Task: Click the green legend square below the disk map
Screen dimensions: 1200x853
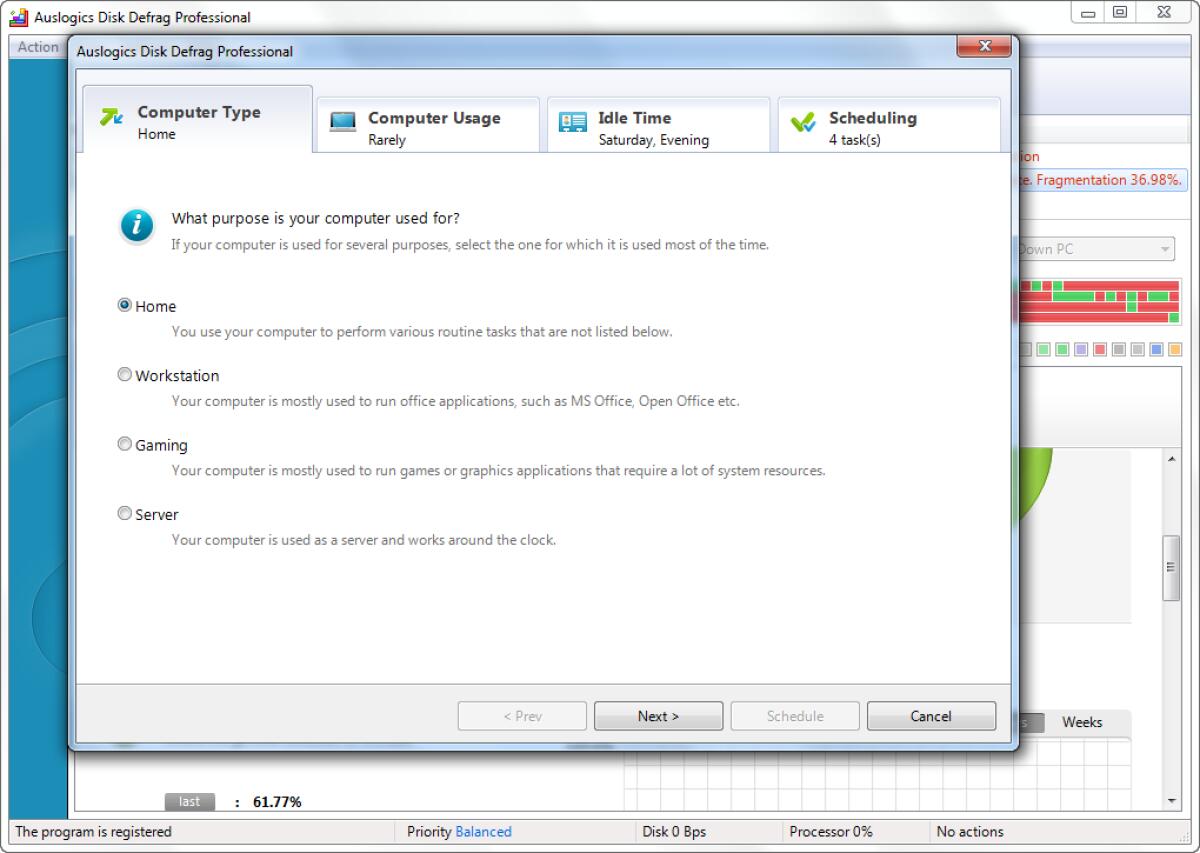Action: click(x=1043, y=351)
